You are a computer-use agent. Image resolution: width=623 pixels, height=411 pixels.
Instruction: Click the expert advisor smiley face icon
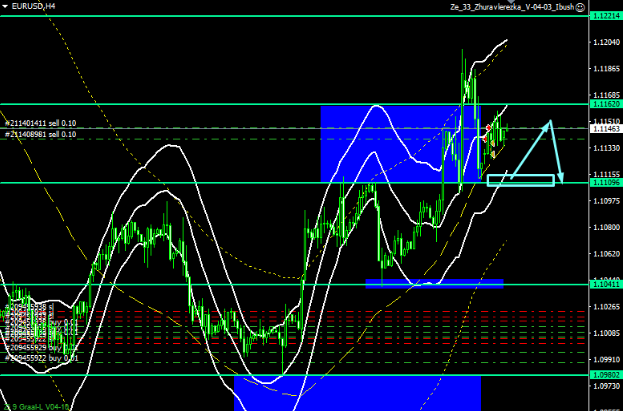[583, 6]
